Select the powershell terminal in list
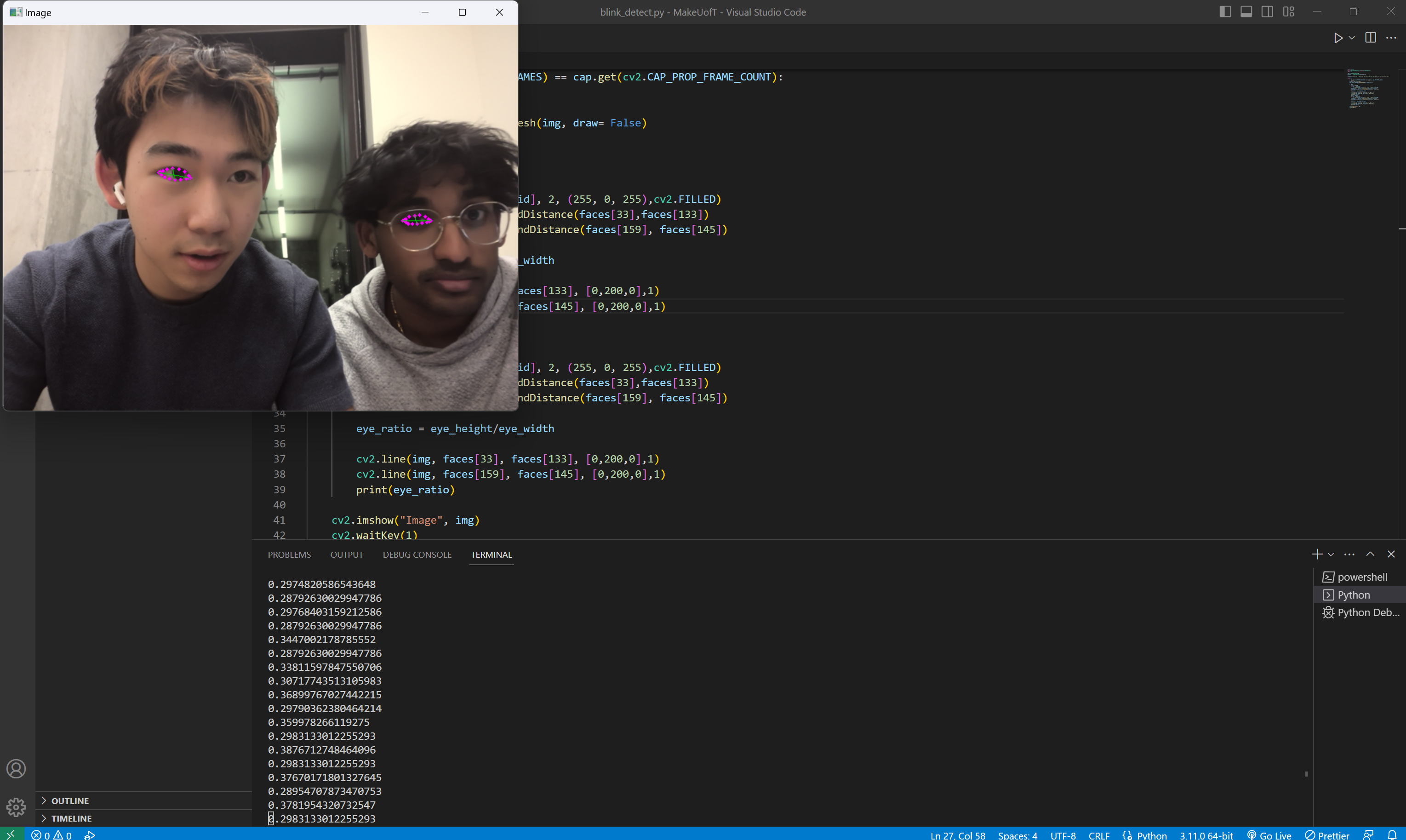This screenshot has width=1406, height=840. 1361,577
